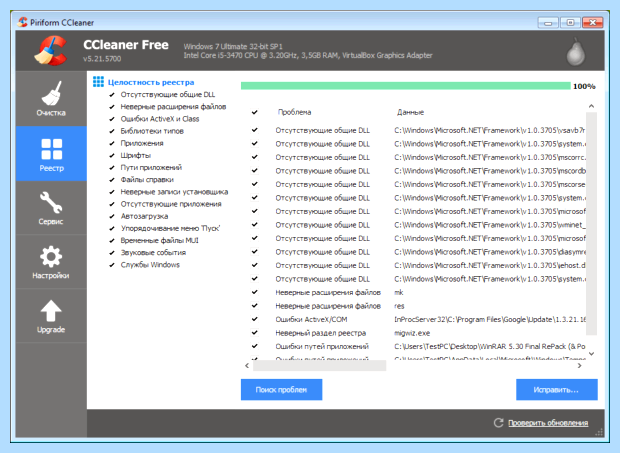Uncheck the Шрифты option
This screenshot has height=453, width=620.
[x=112, y=155]
